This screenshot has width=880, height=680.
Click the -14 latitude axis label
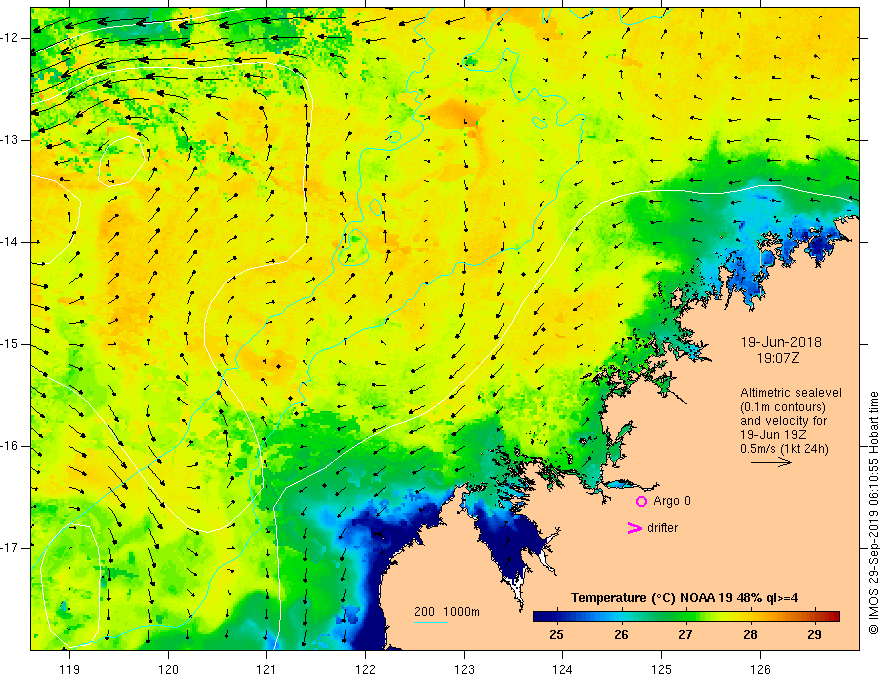pos(10,242)
